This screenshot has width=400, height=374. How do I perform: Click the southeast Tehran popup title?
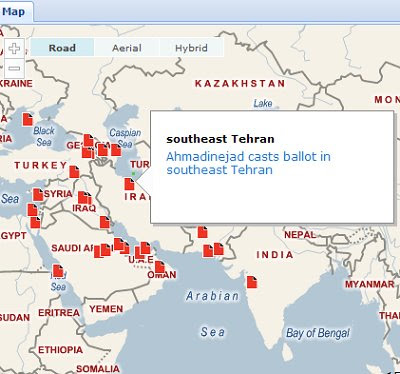coord(220,139)
